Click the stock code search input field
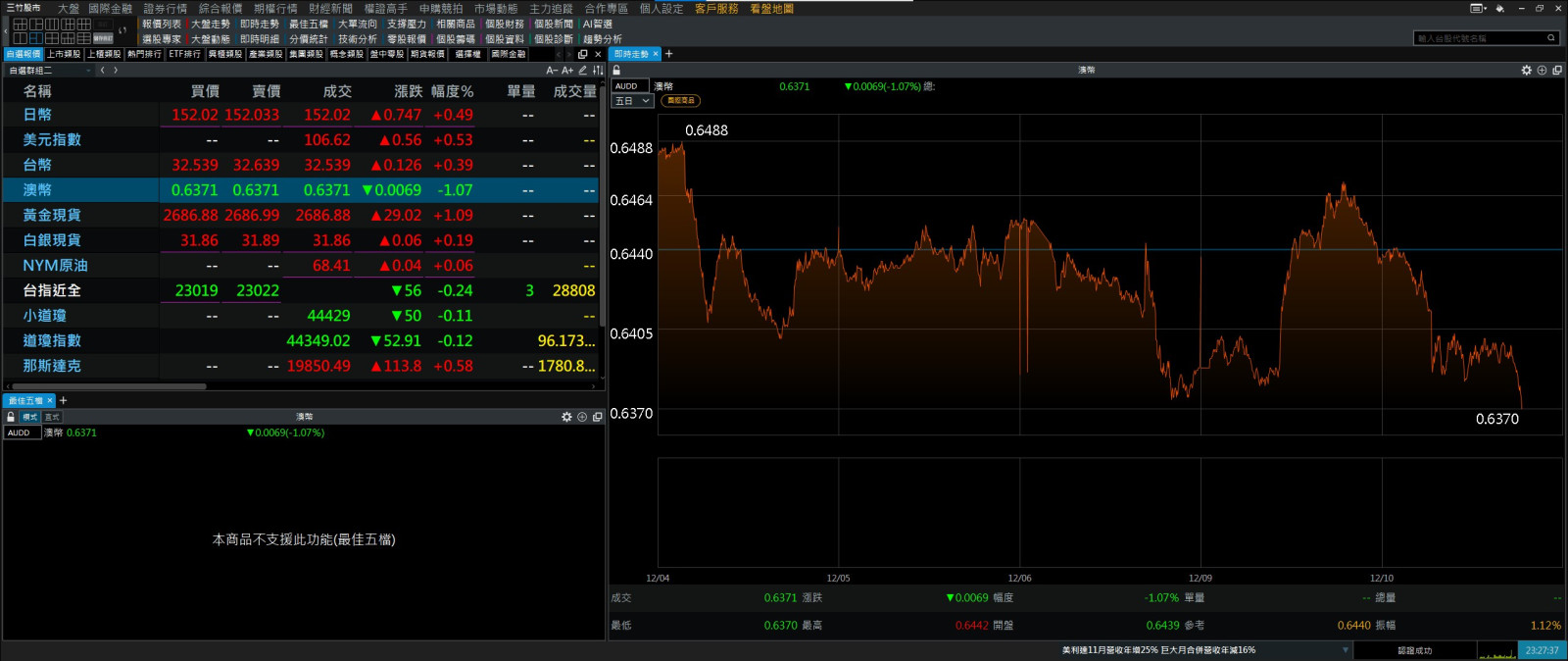 [x=1478, y=38]
